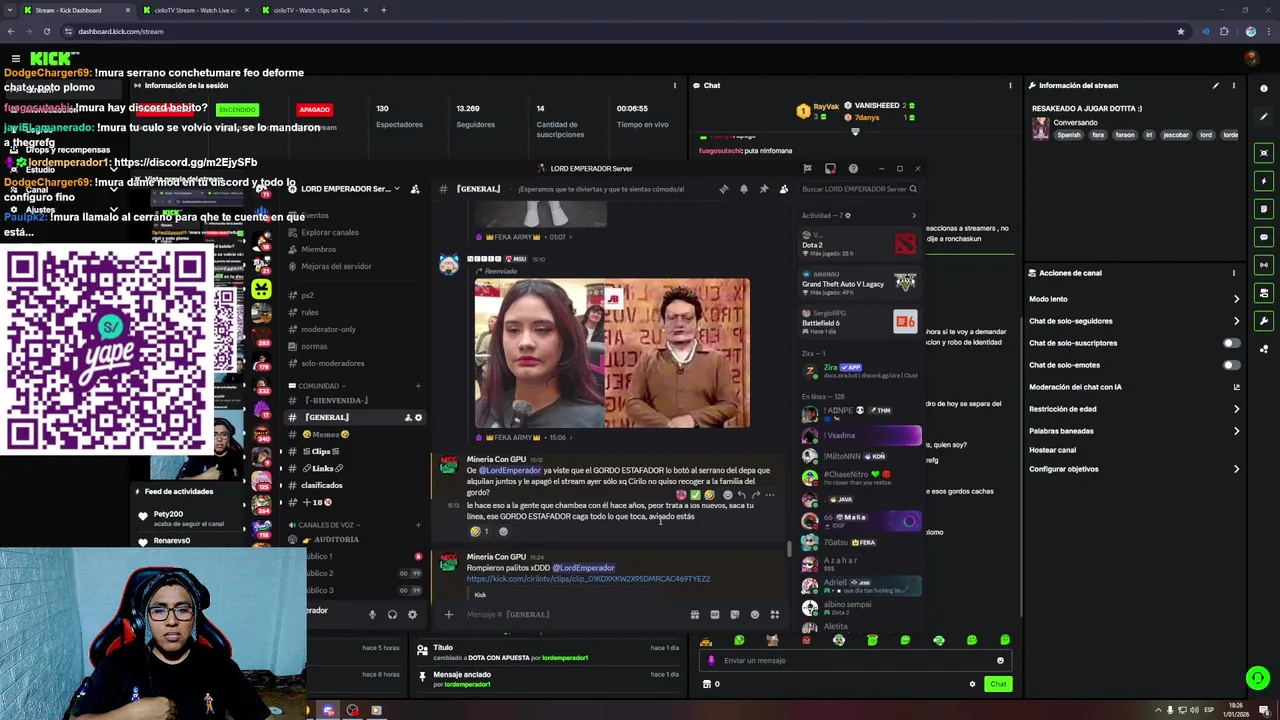Open forwarded image of woman and man
Viewport: 1280px width, 720px height.
(x=612, y=353)
